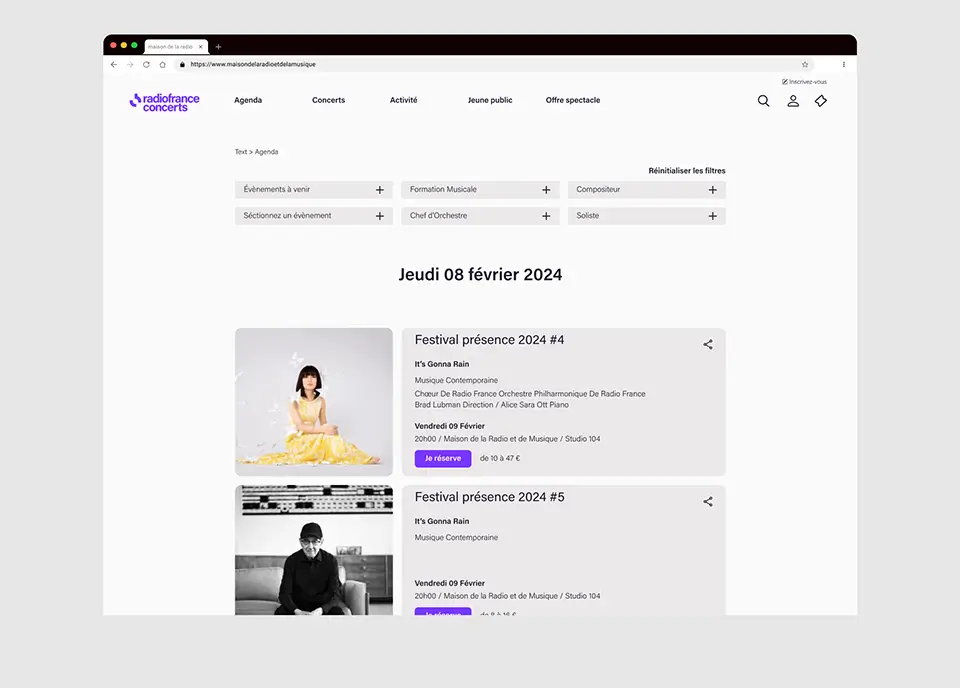Open the Activité menu

coord(403,100)
